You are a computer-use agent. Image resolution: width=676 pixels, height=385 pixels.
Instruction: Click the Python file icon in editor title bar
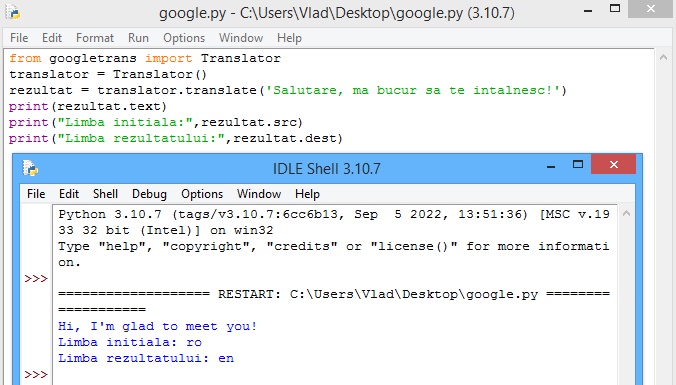(x=13, y=12)
